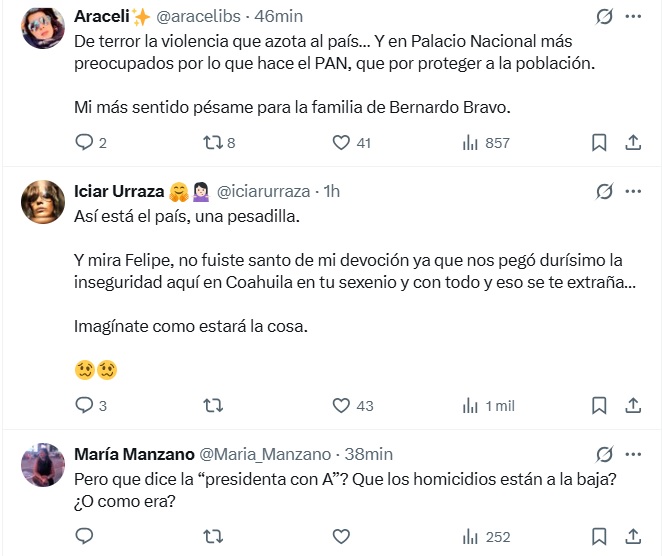The width and height of the screenshot is (662, 556).
Task: Open more options on Araceli's tweet
Action: (x=633, y=17)
